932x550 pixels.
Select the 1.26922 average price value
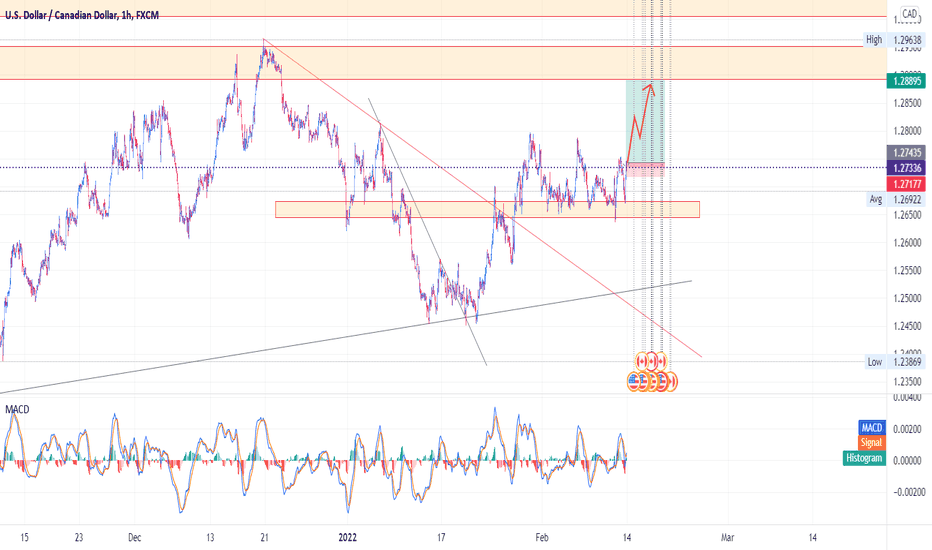click(x=907, y=200)
